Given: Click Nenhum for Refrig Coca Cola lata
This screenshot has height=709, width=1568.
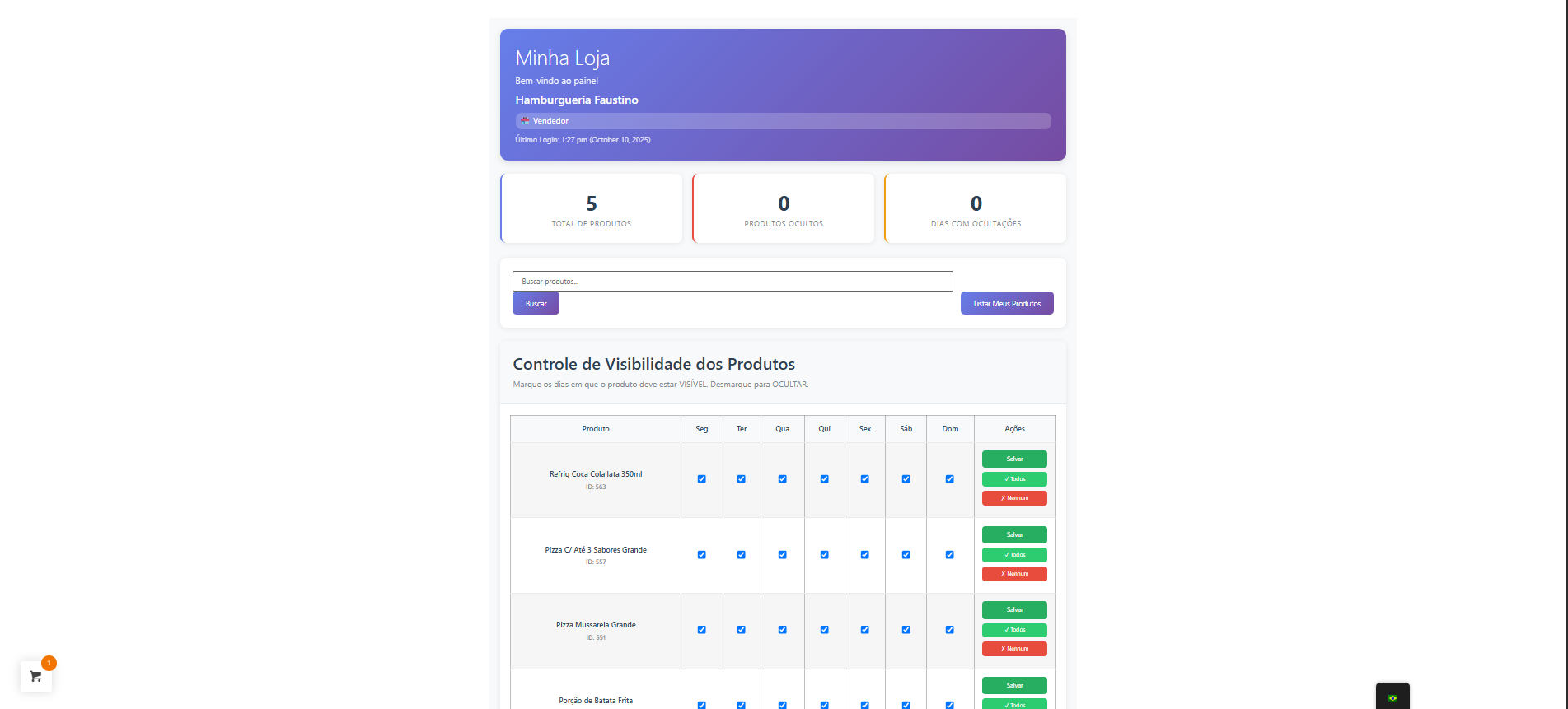Looking at the screenshot, I should [x=1014, y=498].
